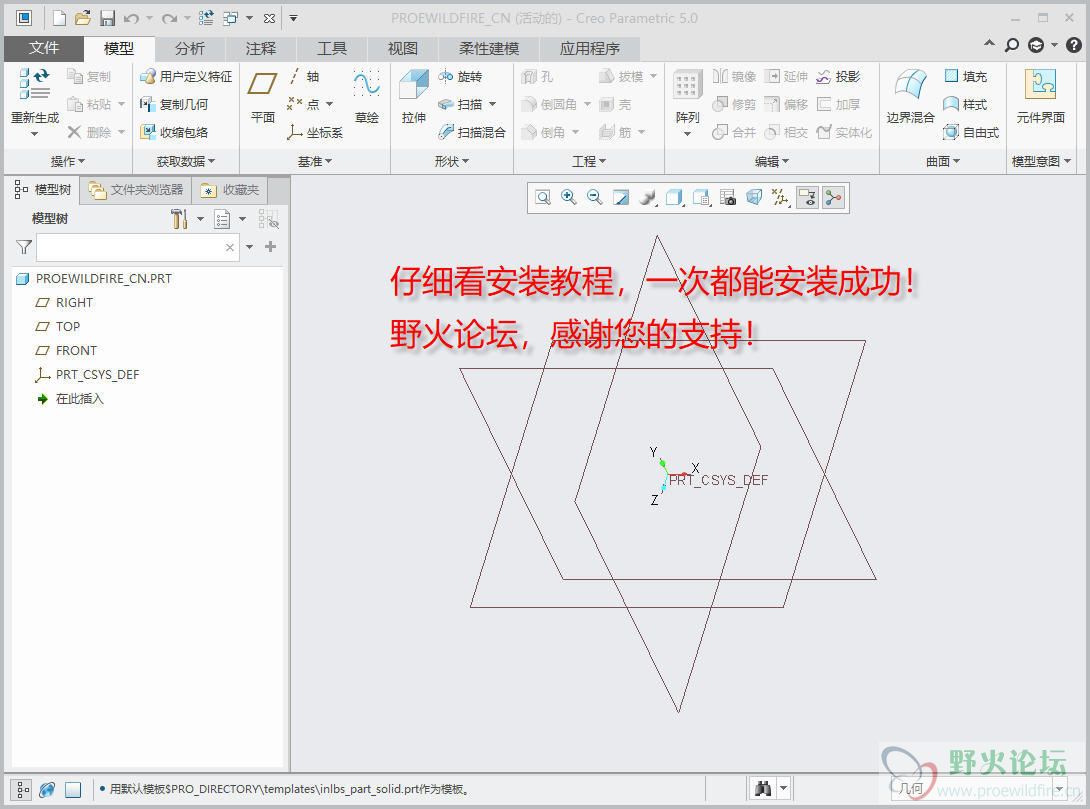Click the plus button beside tree search
Viewport: 1090px width, 809px height.
tap(270, 247)
